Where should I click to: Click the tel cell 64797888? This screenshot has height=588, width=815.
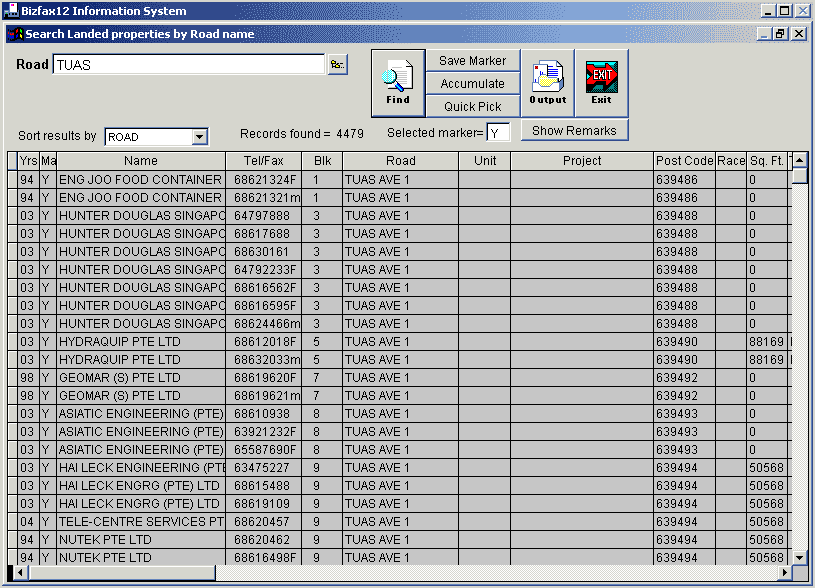(x=264, y=216)
